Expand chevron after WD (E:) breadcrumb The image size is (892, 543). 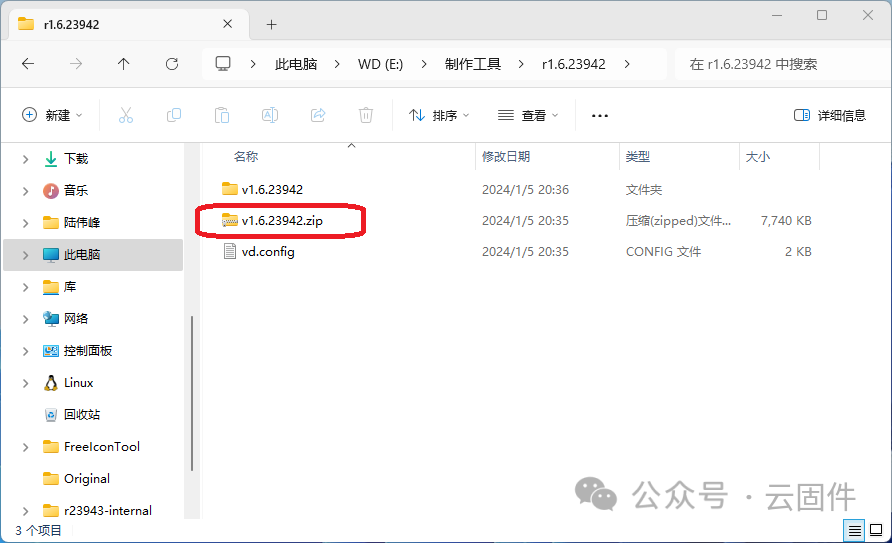(424, 64)
